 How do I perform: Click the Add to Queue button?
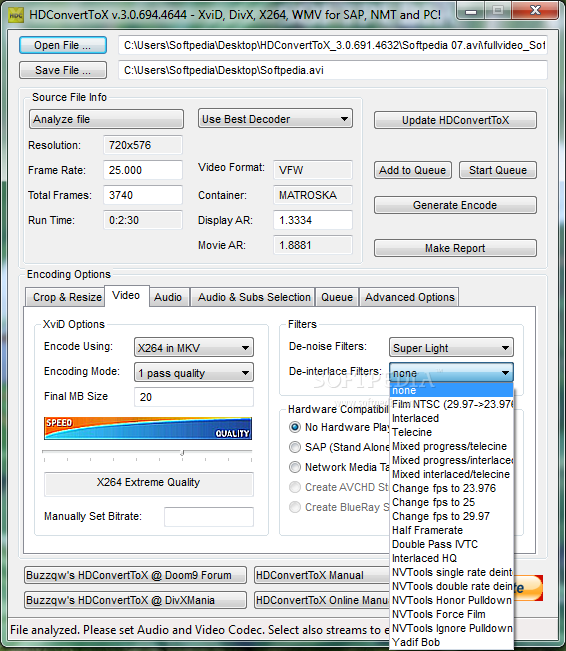(413, 170)
